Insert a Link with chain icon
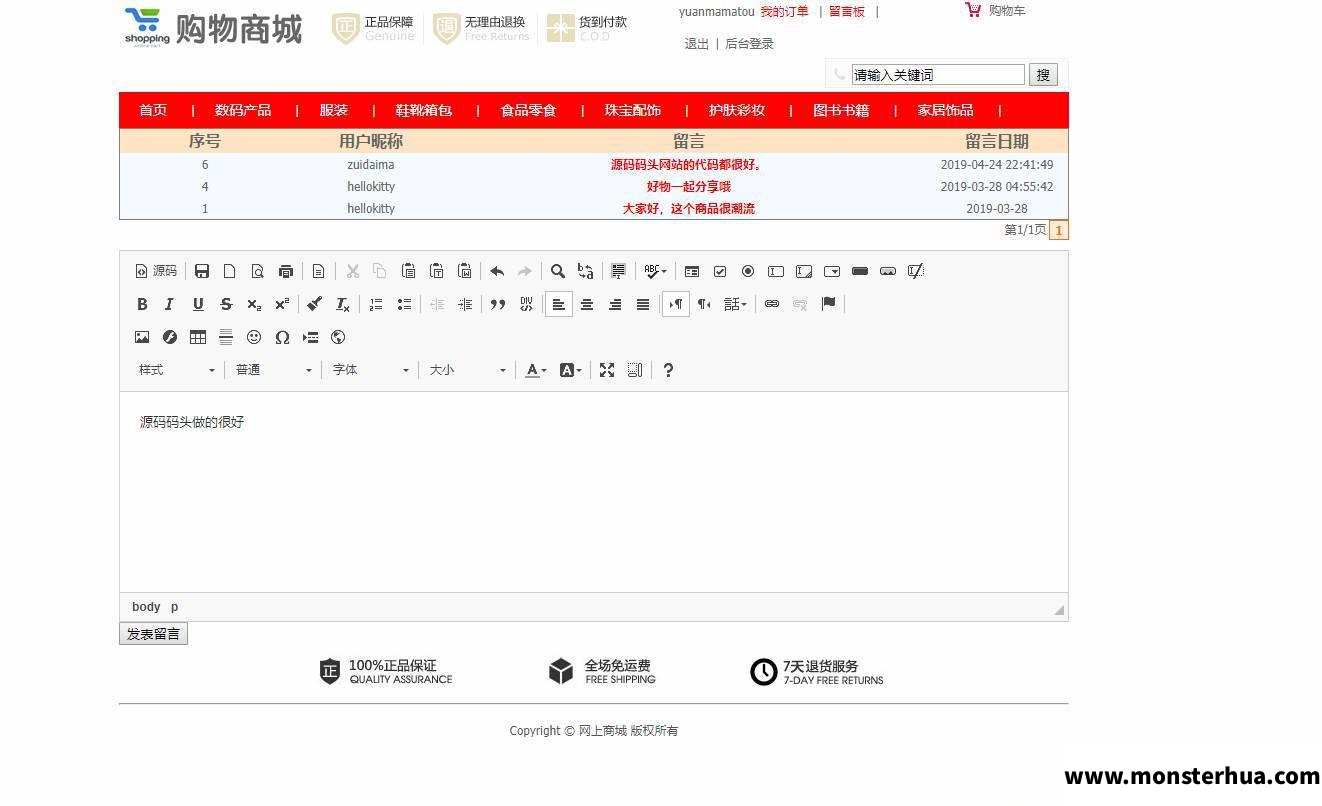Screen dimensions: 1322x806 (772, 304)
